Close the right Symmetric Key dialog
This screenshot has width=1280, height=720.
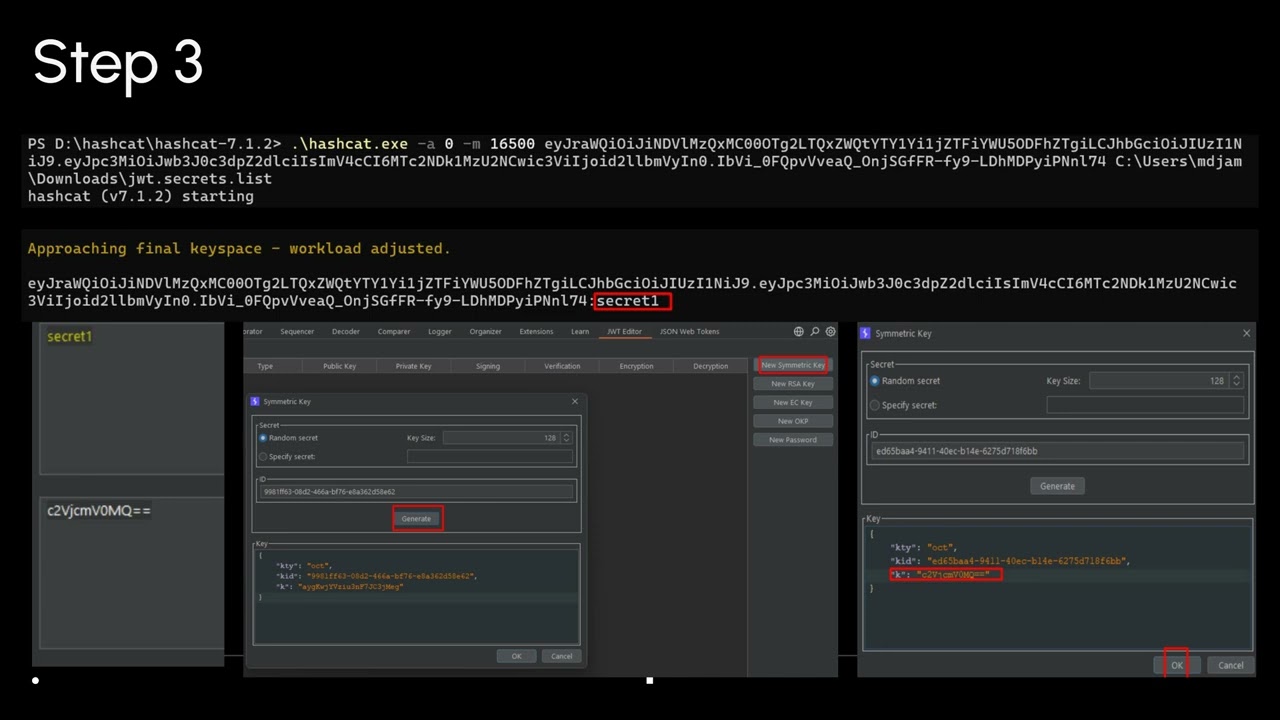pyautogui.click(x=1246, y=333)
